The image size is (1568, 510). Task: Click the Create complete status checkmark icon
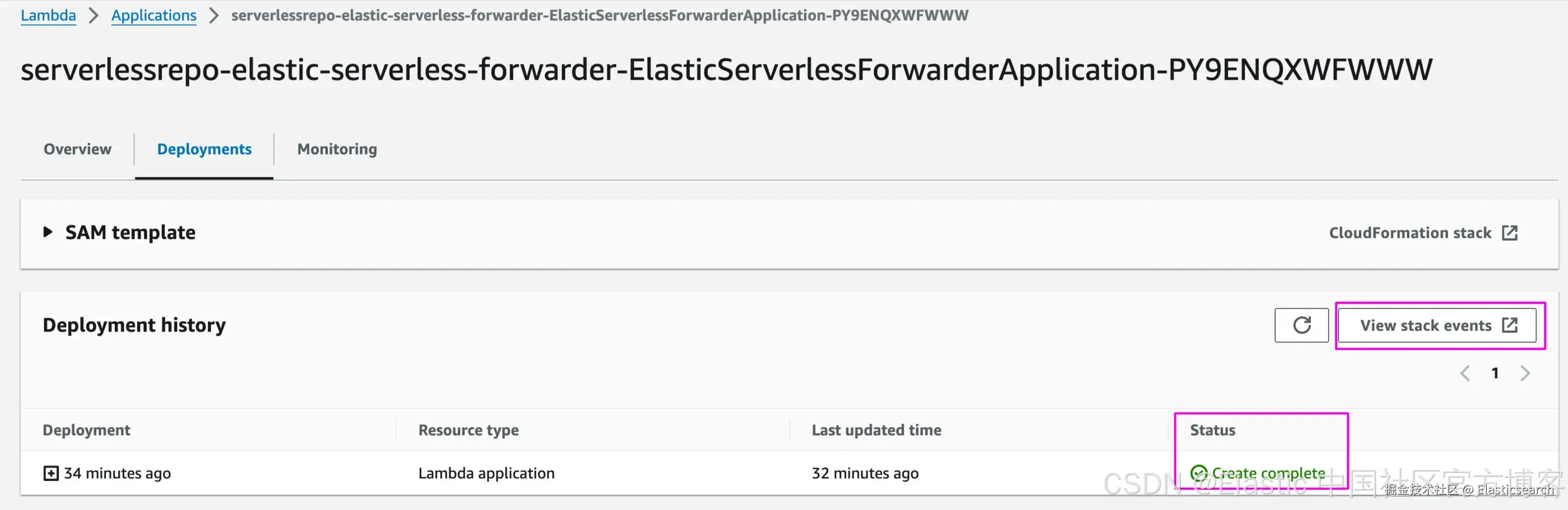coord(1198,473)
